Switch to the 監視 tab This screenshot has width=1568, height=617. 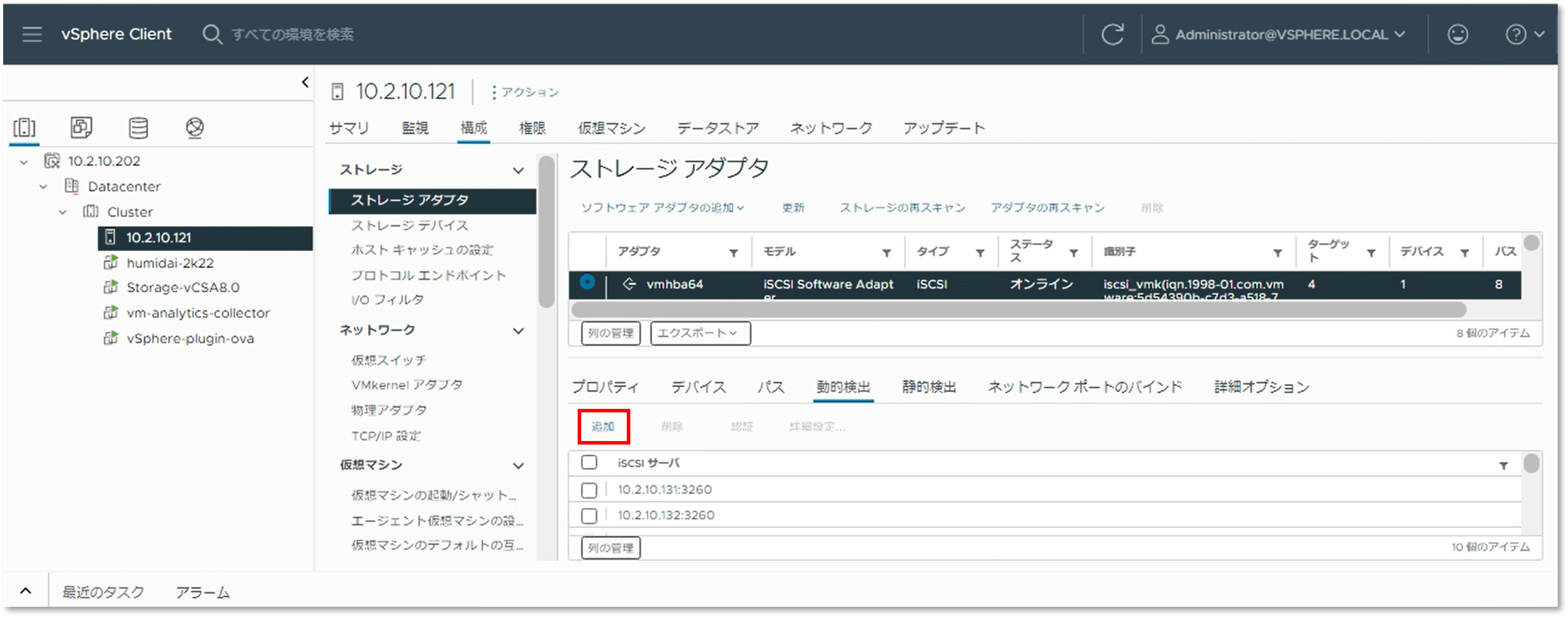click(414, 128)
